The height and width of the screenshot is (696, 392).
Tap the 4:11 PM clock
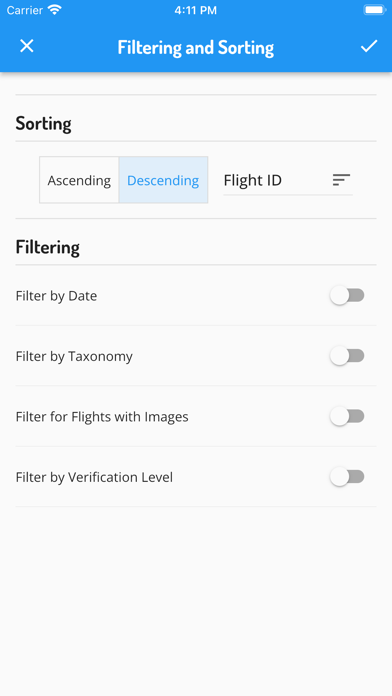(195, 10)
